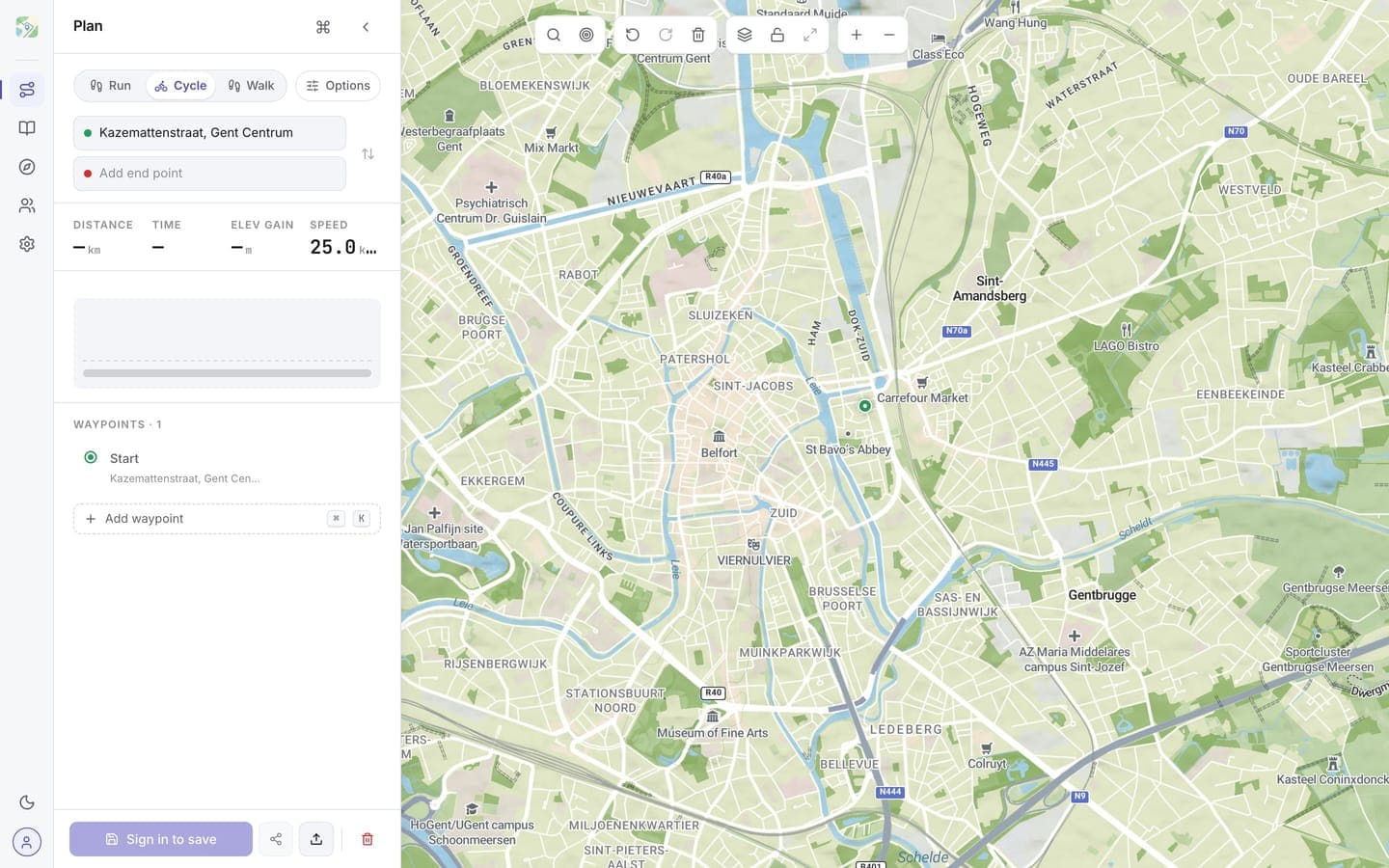Open the explore compass icon in sidebar
The image size is (1389, 868).
pos(27,167)
